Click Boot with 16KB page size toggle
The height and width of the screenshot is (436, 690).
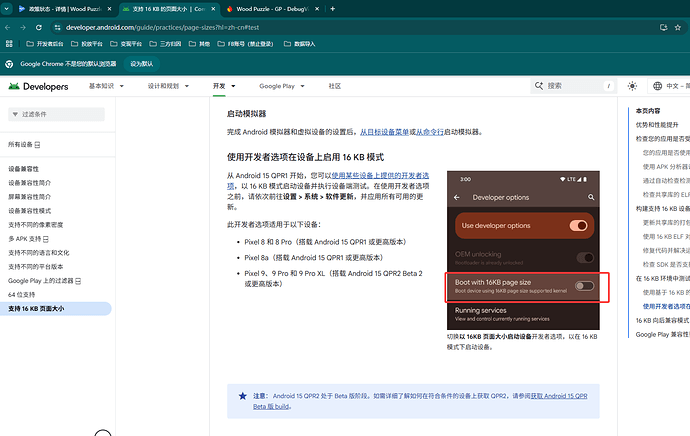pyautogui.click(x=584, y=286)
